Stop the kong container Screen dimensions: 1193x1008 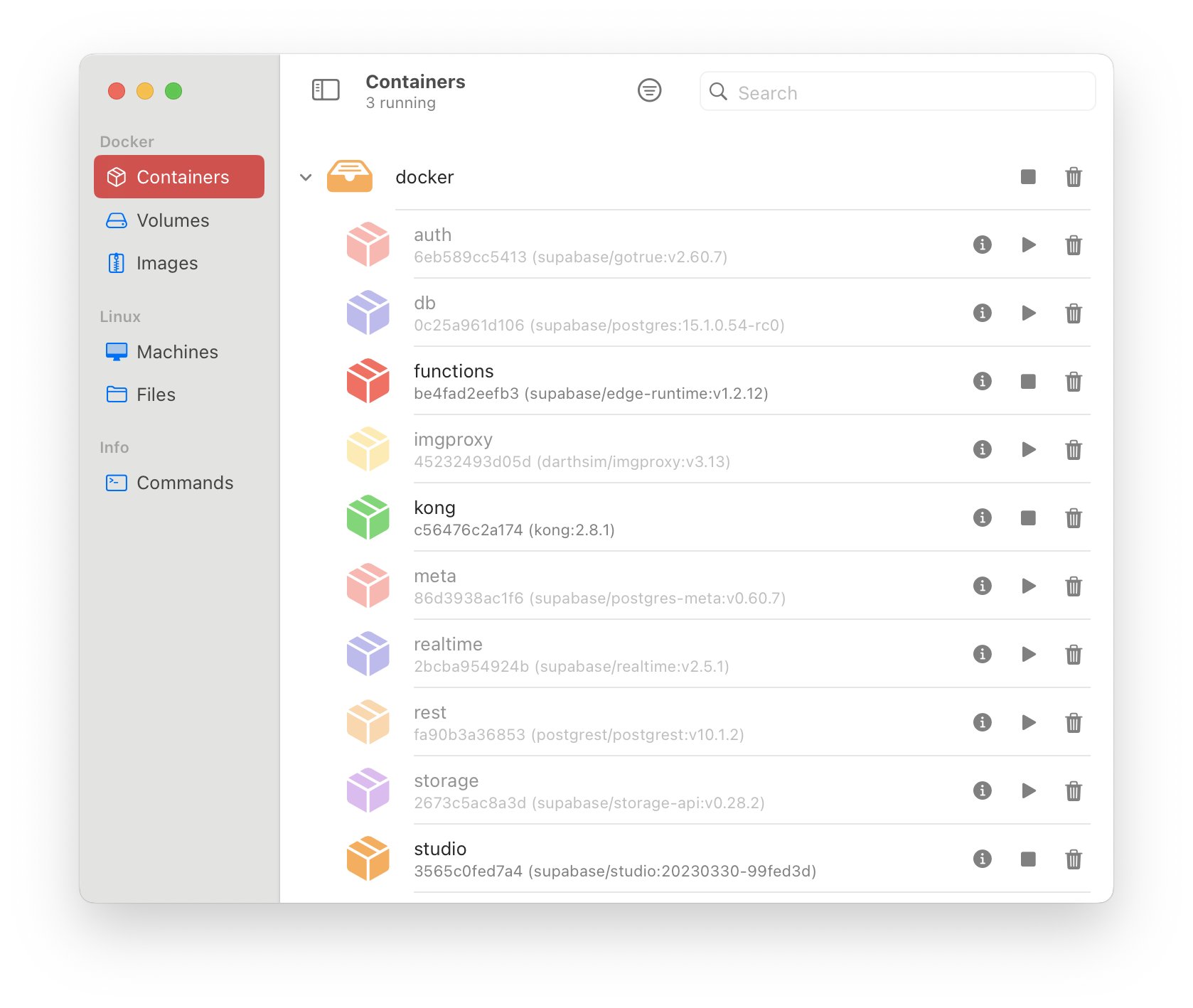coord(1028,518)
